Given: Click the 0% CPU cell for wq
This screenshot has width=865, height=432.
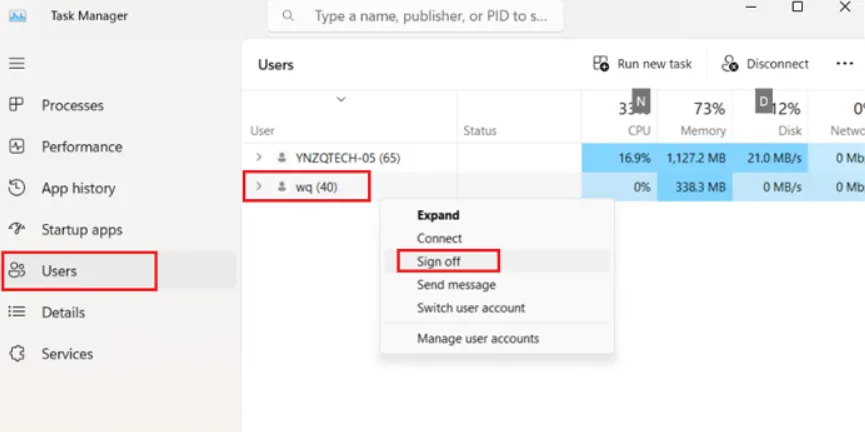Looking at the screenshot, I should coord(620,187).
